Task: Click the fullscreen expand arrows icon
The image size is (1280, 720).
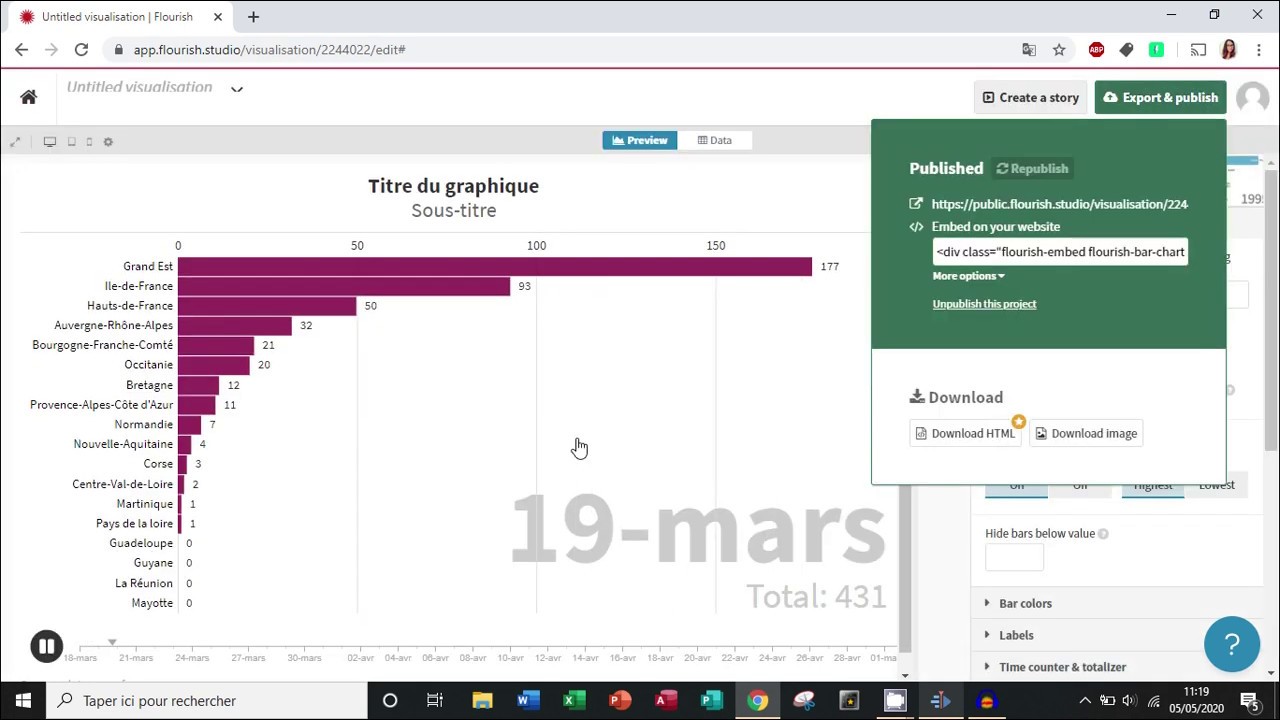Action: pyautogui.click(x=15, y=142)
